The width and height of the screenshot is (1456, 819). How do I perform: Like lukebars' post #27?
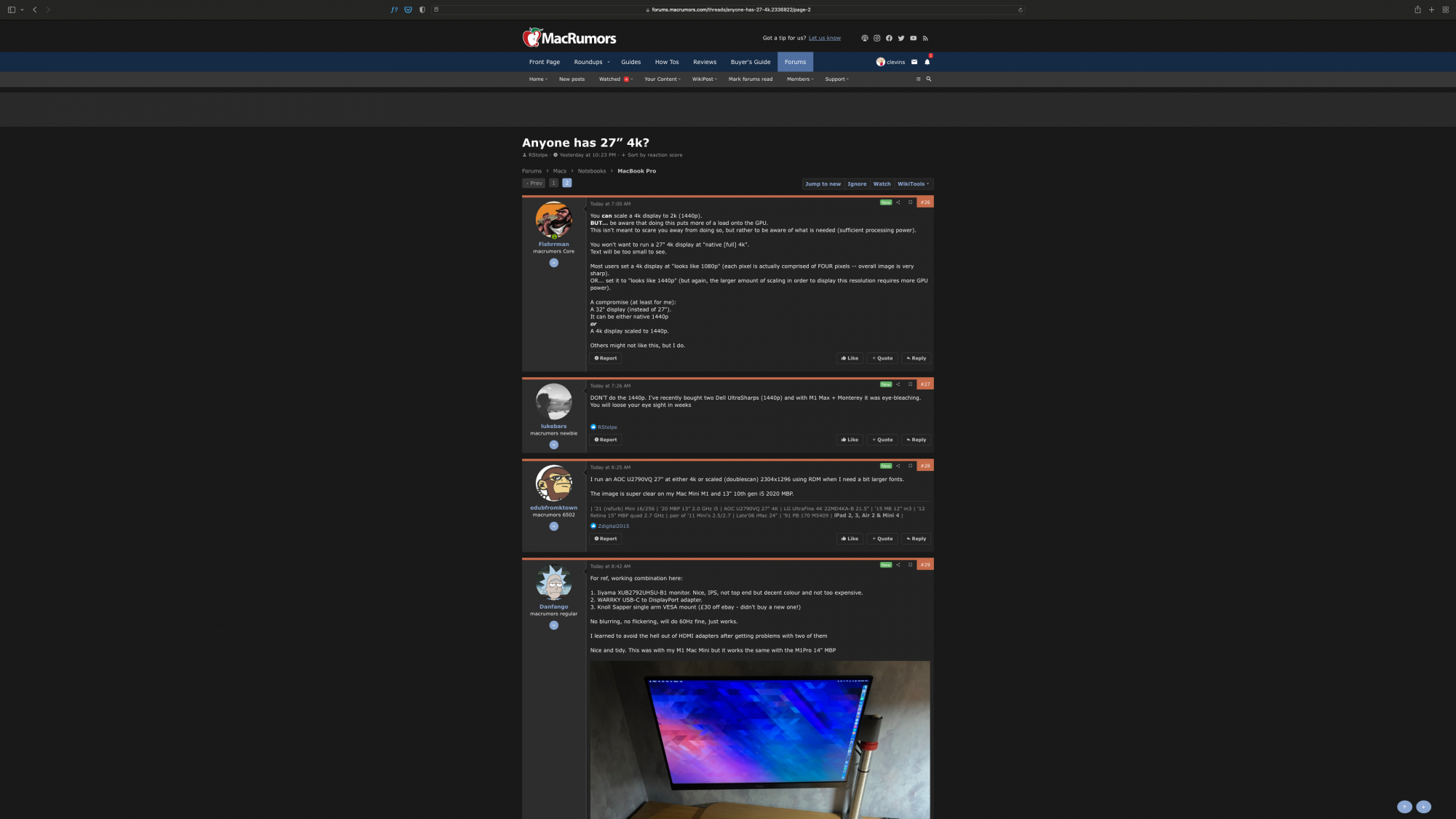(850, 440)
